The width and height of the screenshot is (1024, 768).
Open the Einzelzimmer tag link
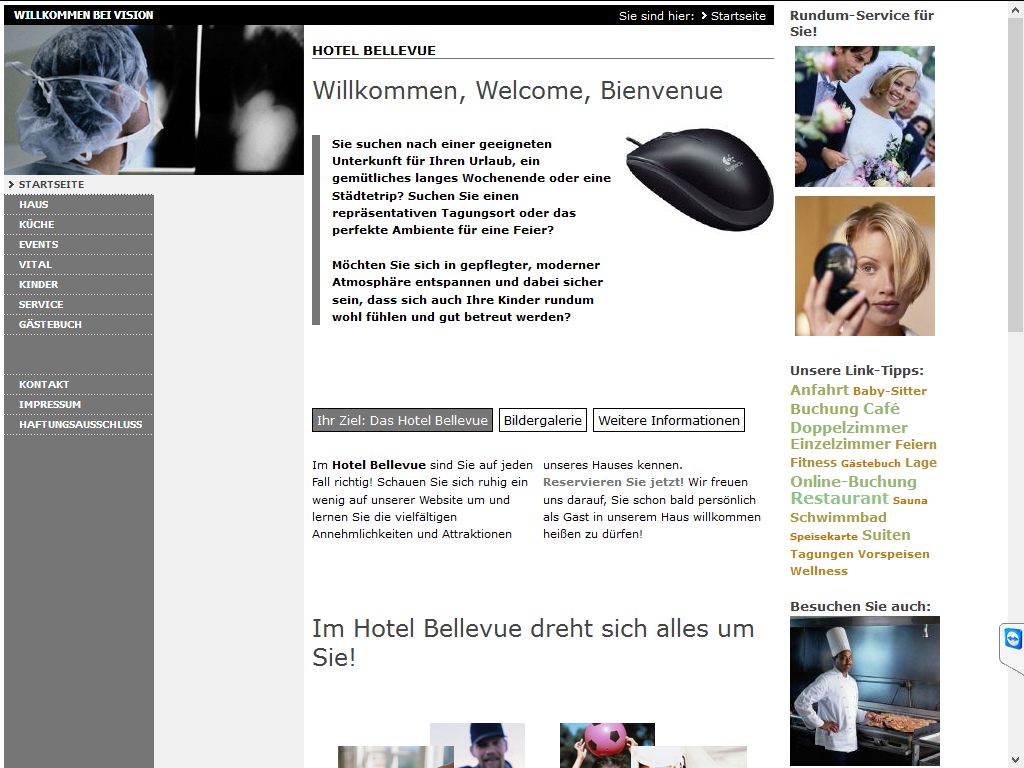pos(840,444)
